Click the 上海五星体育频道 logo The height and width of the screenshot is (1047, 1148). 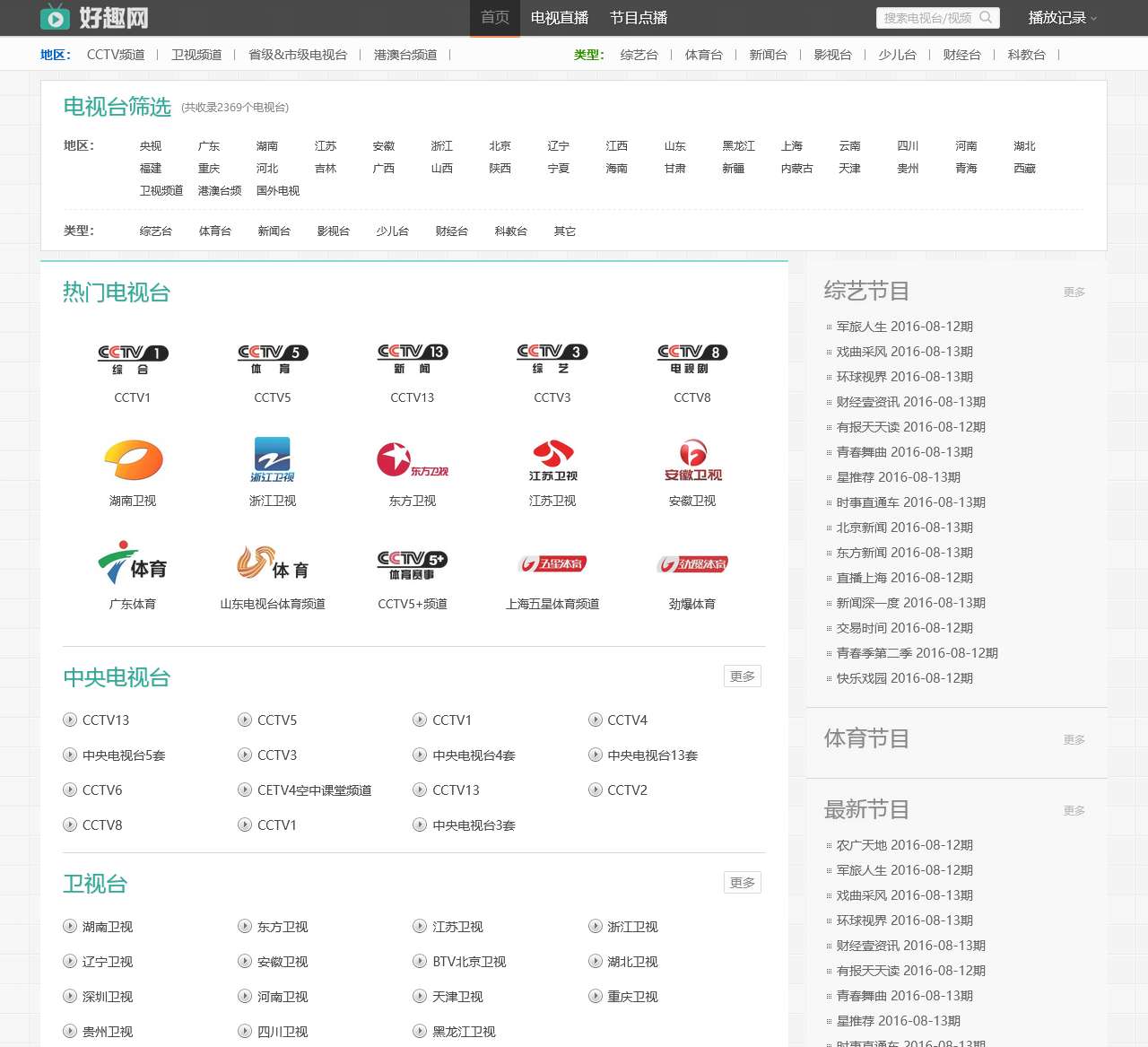click(552, 563)
